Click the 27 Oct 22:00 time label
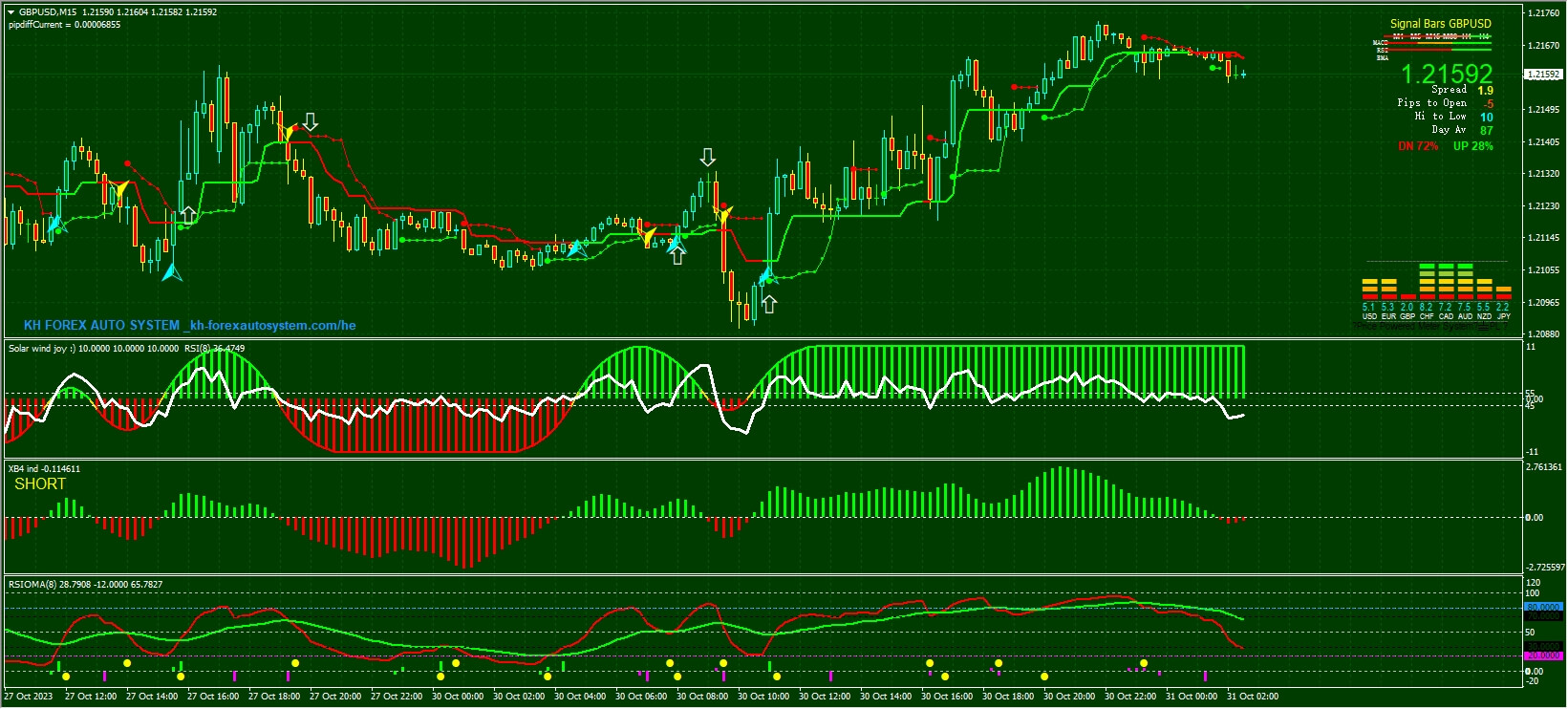Viewport: 1568px width, 709px height. click(397, 697)
